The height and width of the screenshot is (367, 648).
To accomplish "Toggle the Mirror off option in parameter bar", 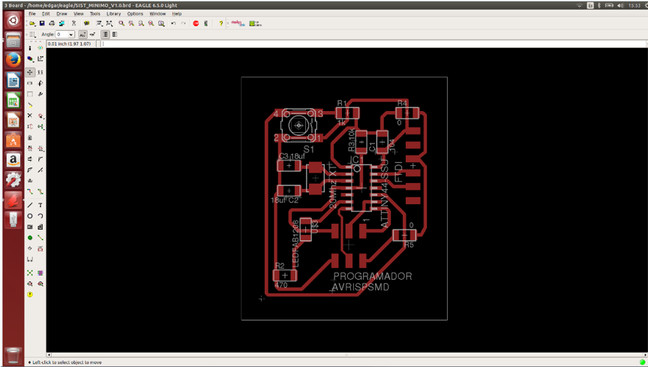I will 105,34.
